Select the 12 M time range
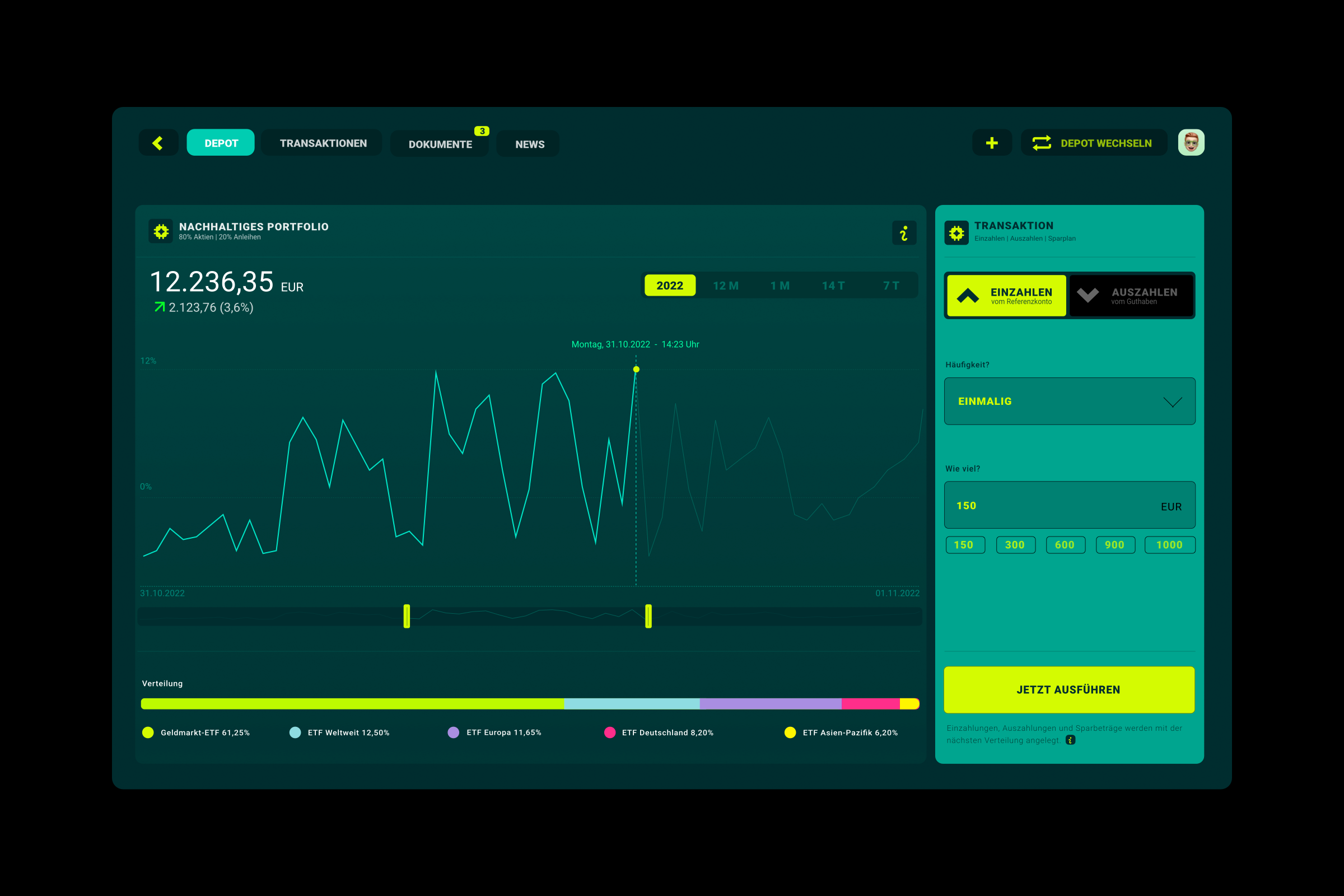This screenshot has width=1344, height=896. (x=726, y=286)
